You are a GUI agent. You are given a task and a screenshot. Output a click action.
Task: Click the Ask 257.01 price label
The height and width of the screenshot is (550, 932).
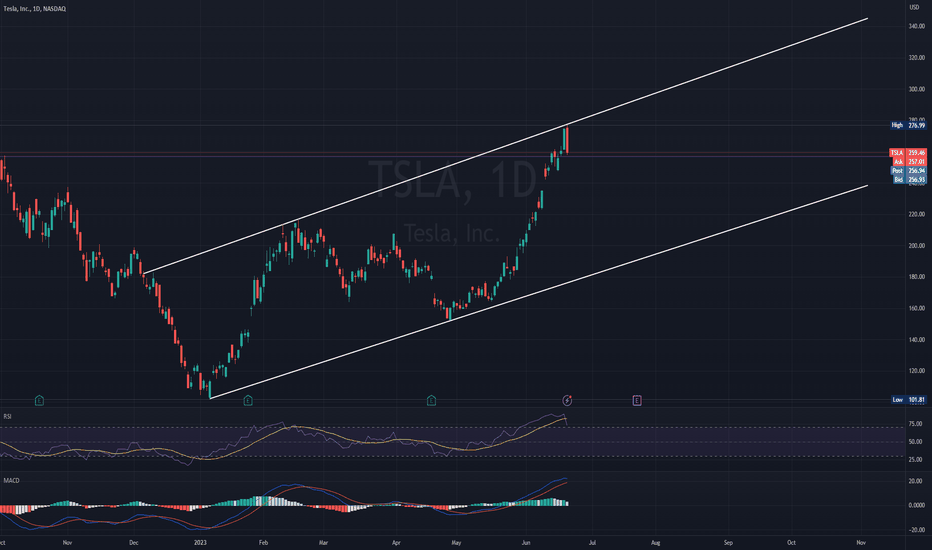909,162
